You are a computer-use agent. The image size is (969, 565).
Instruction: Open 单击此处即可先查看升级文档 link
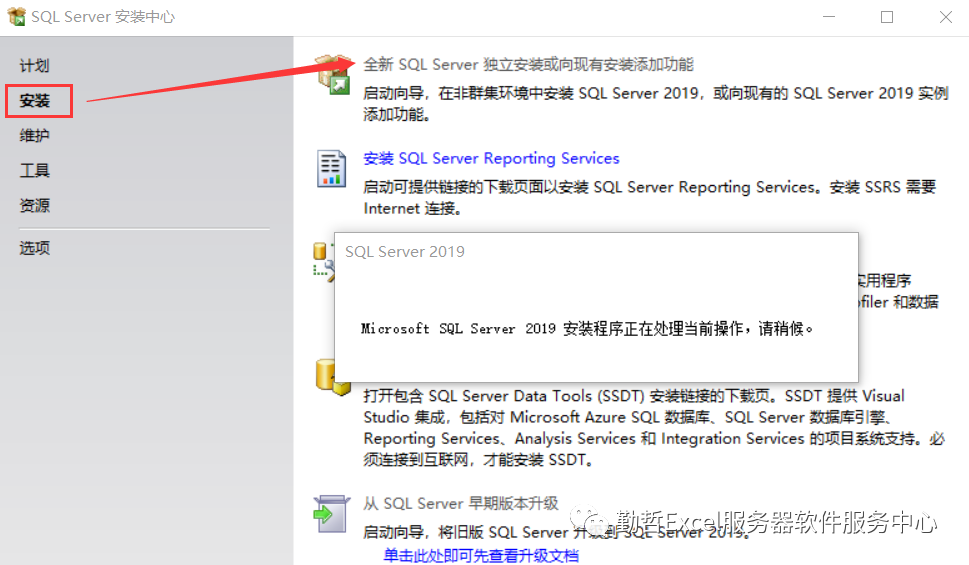coord(481,555)
